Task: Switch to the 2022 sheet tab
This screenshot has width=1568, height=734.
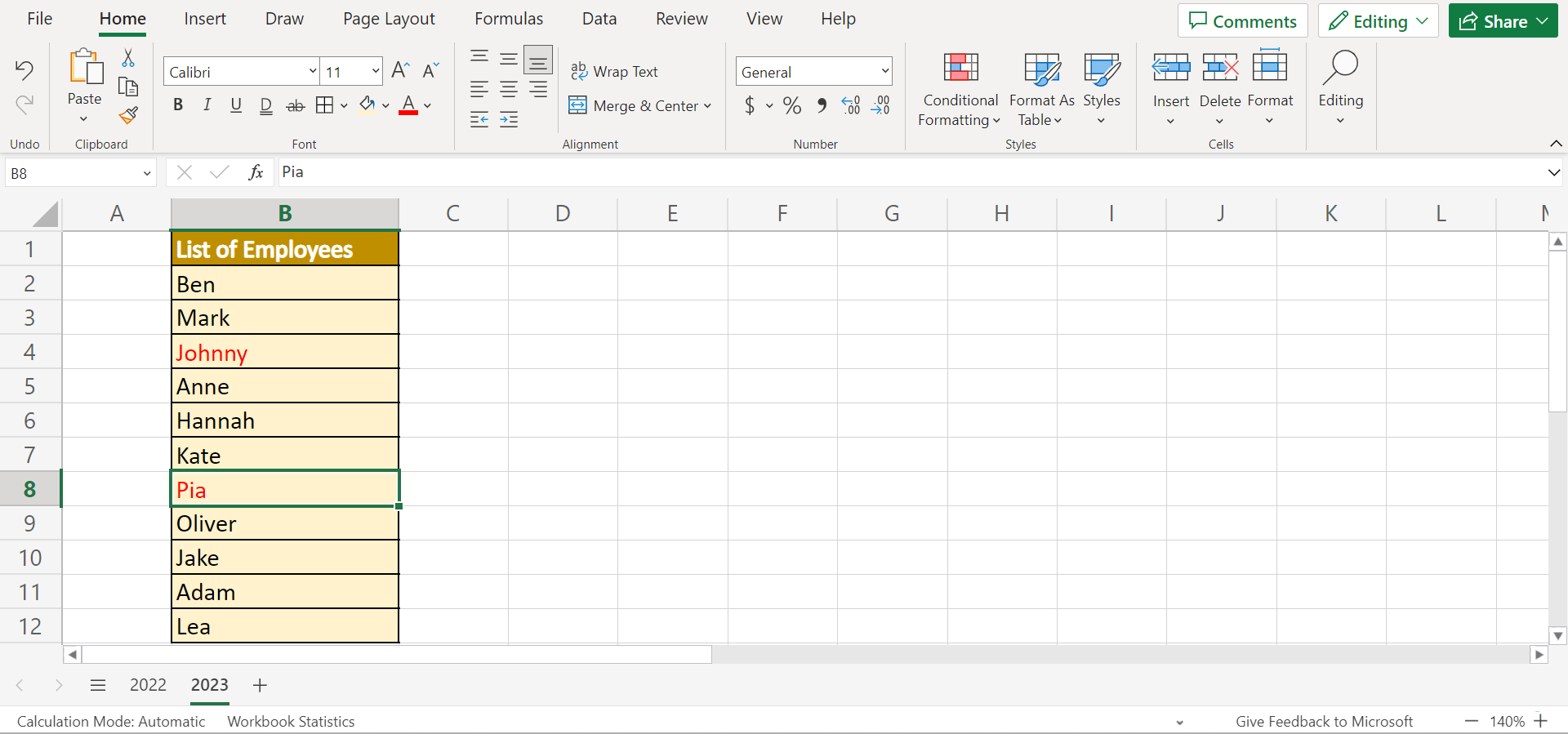Action: pyautogui.click(x=148, y=685)
